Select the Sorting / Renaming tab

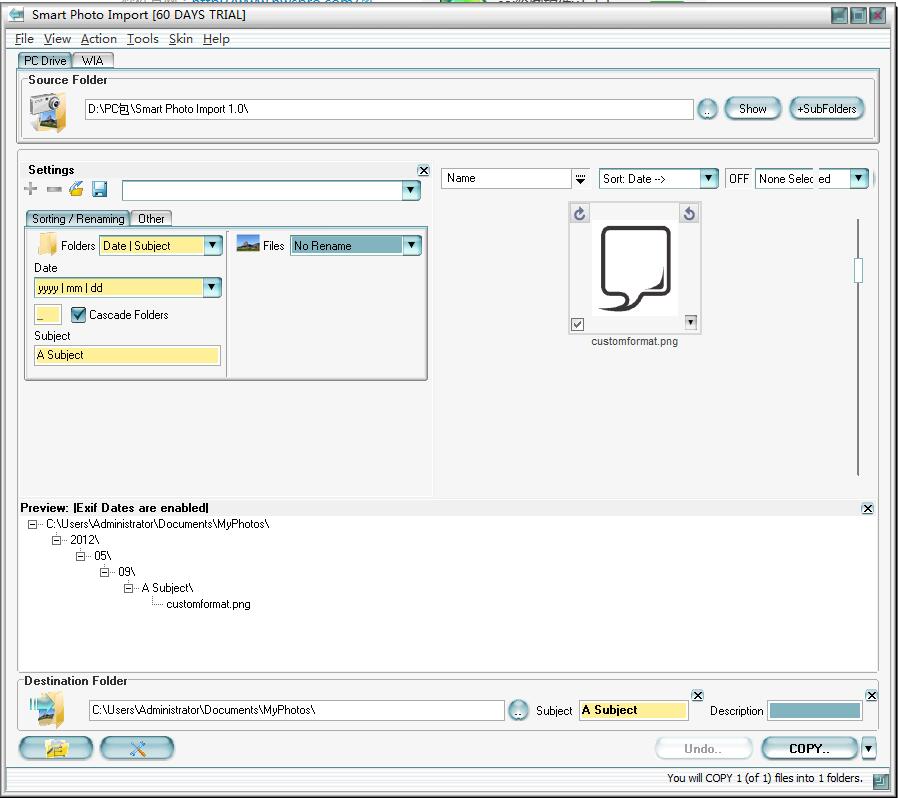(x=78, y=219)
